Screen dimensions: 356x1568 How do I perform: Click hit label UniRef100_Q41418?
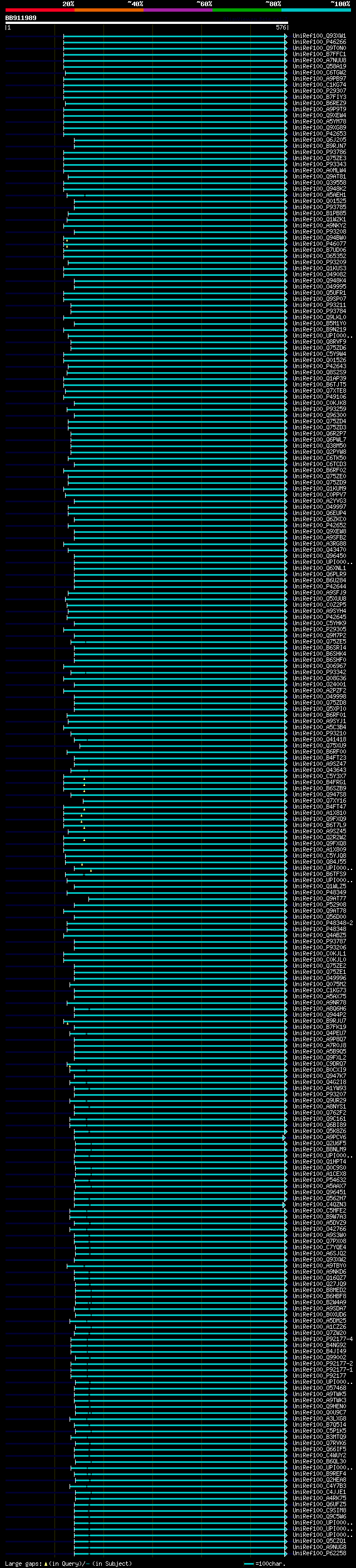pyautogui.click(x=319, y=740)
